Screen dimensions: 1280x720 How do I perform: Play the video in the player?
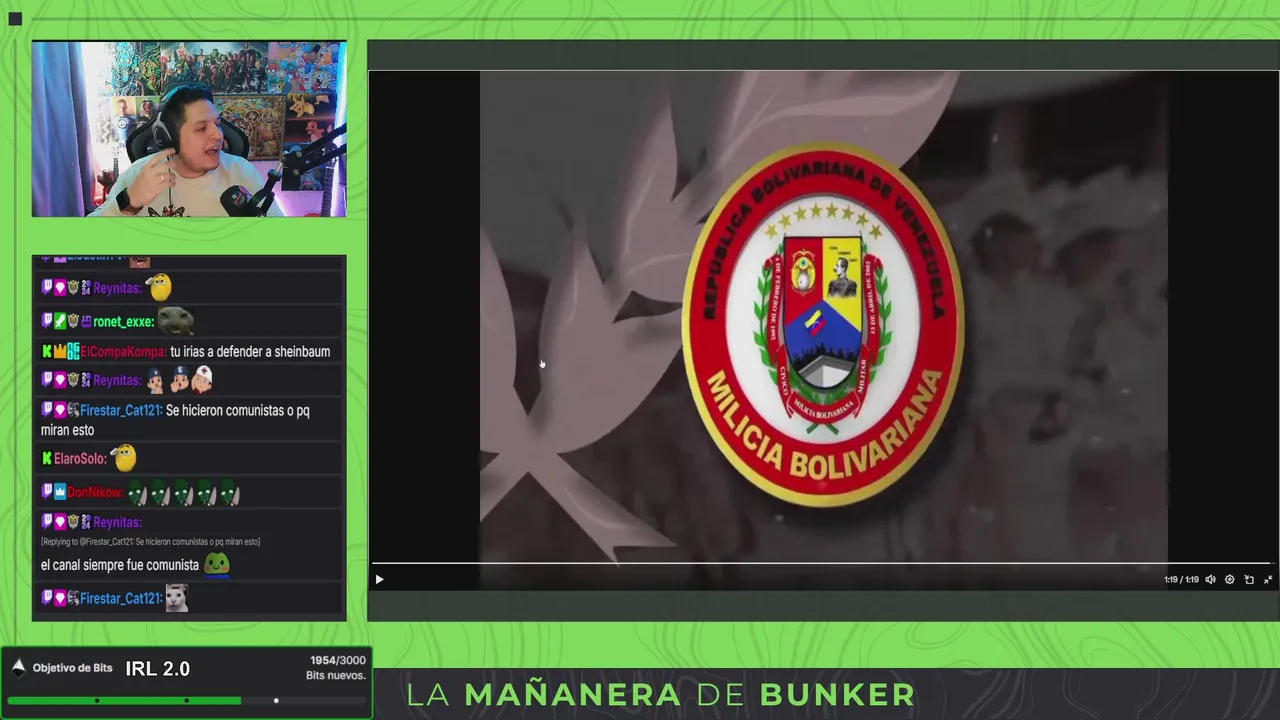(379, 579)
